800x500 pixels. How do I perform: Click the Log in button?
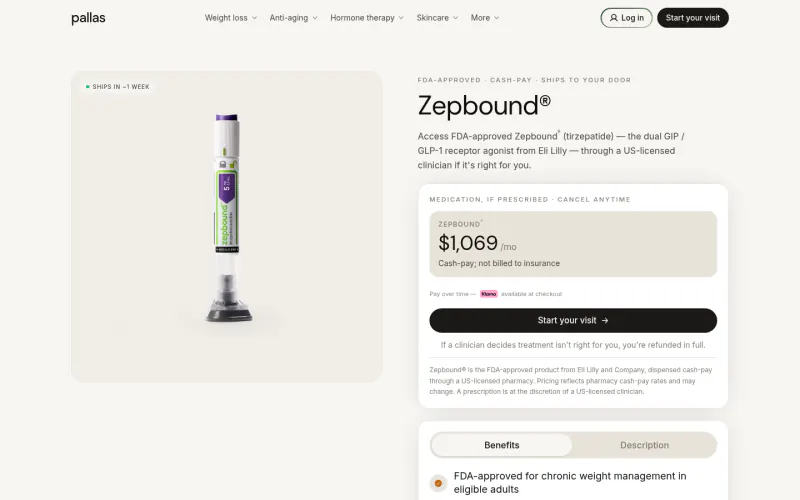(x=627, y=18)
